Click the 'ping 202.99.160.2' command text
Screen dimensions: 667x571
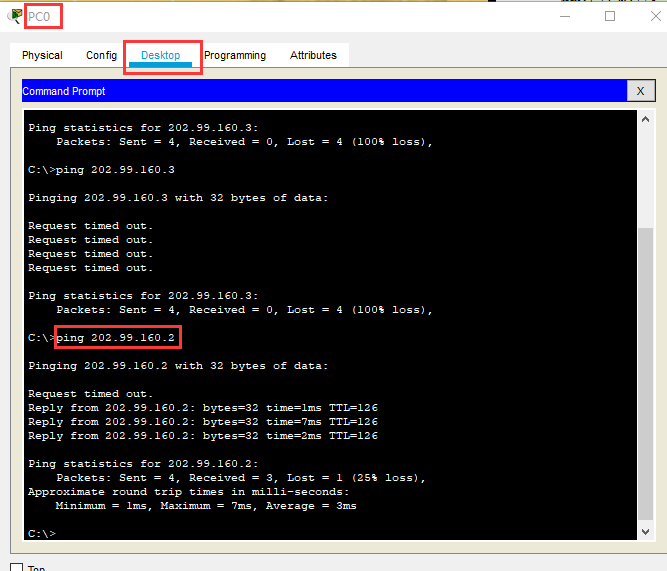coord(117,338)
